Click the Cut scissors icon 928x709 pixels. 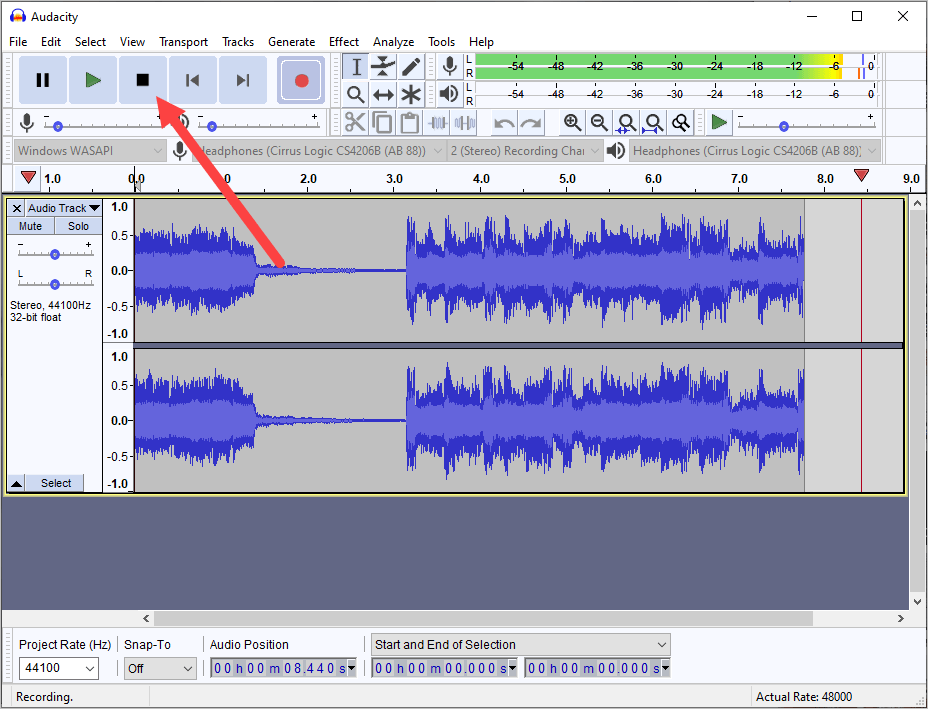point(355,123)
